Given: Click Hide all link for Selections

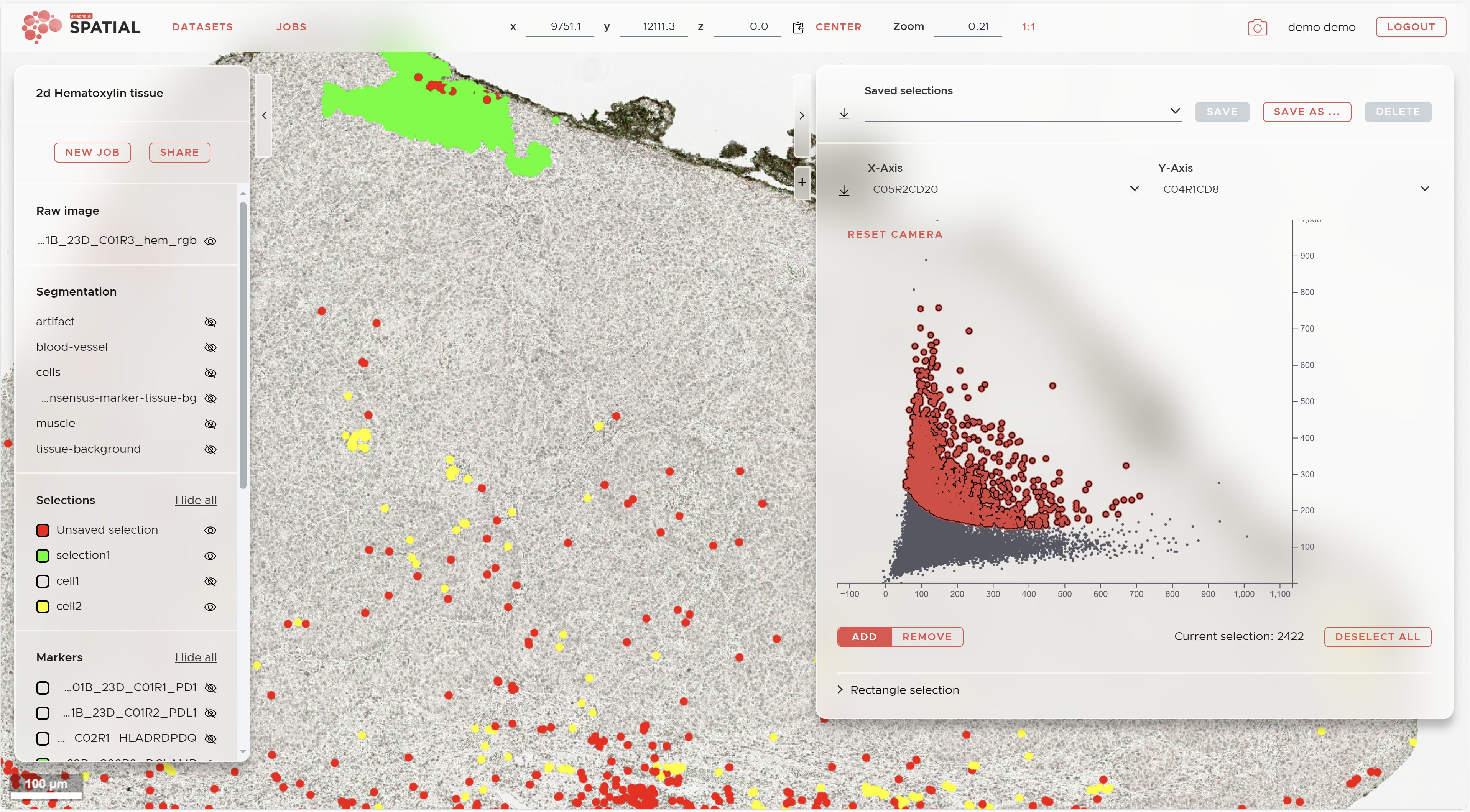Looking at the screenshot, I should pyautogui.click(x=196, y=500).
